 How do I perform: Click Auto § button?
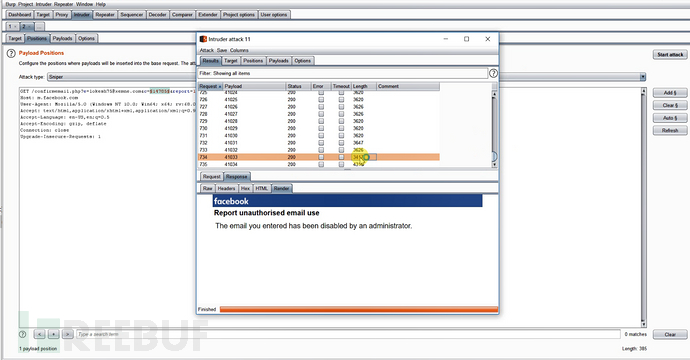pos(670,118)
